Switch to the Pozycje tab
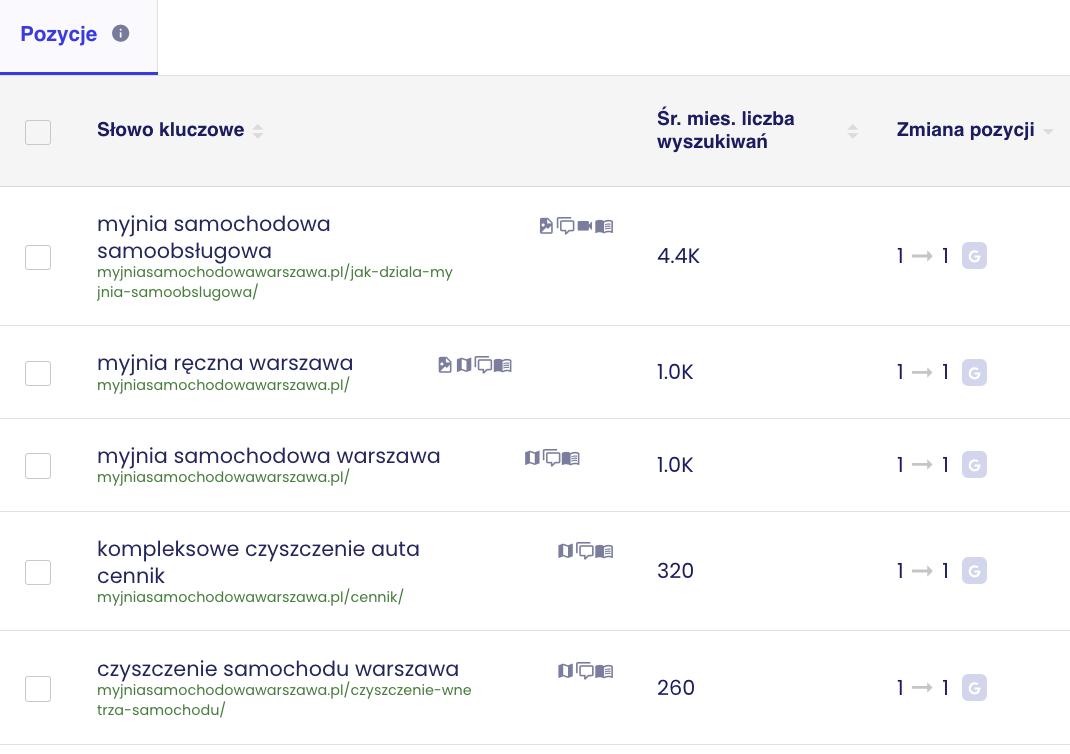This screenshot has height=754, width=1070. click(59, 33)
